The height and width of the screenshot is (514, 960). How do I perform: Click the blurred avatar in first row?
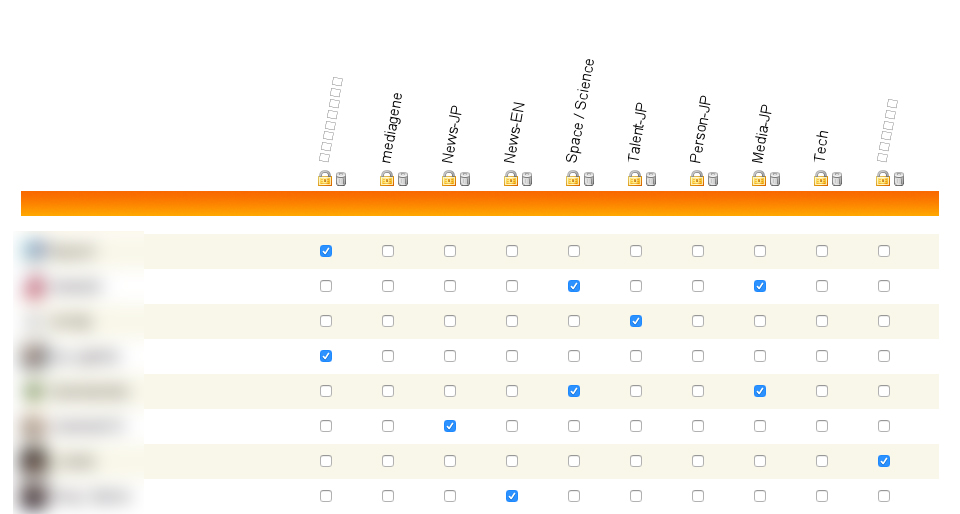tap(35, 251)
